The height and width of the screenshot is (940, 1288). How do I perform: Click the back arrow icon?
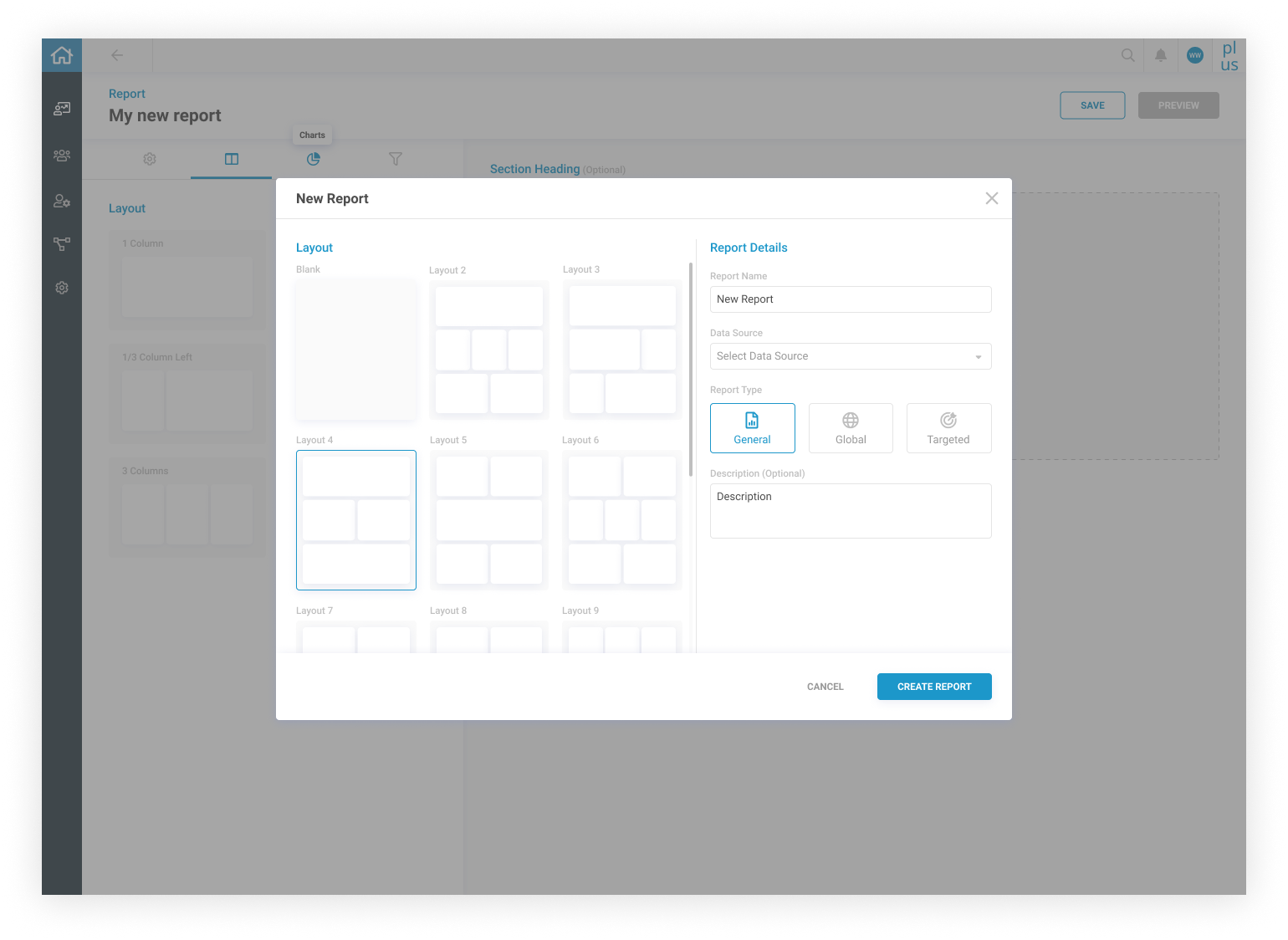click(x=117, y=55)
